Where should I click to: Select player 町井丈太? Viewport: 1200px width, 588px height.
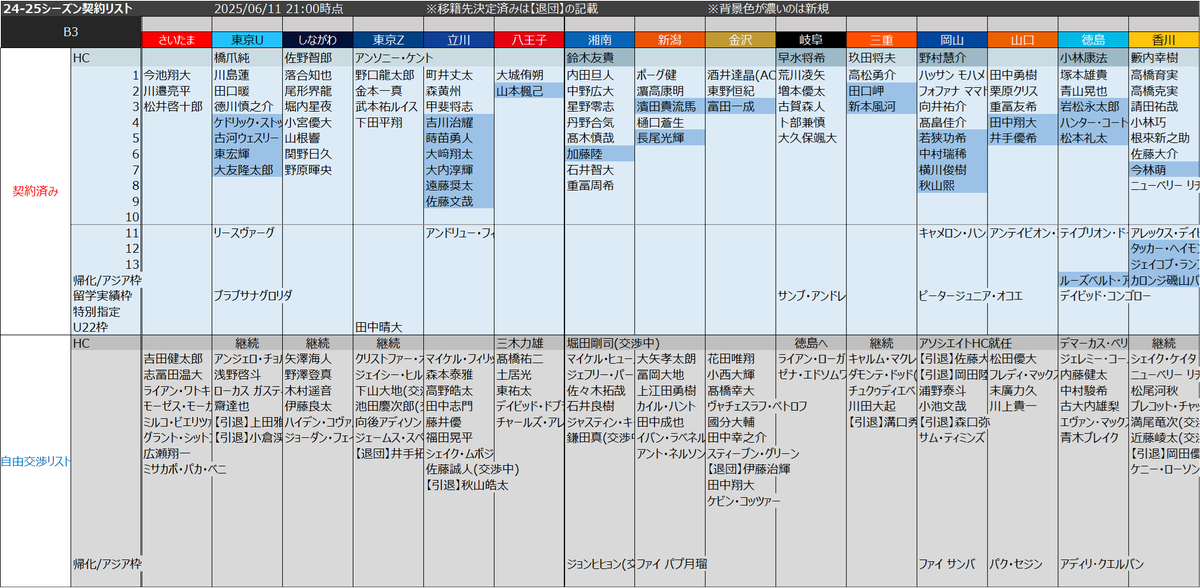tap(449, 75)
